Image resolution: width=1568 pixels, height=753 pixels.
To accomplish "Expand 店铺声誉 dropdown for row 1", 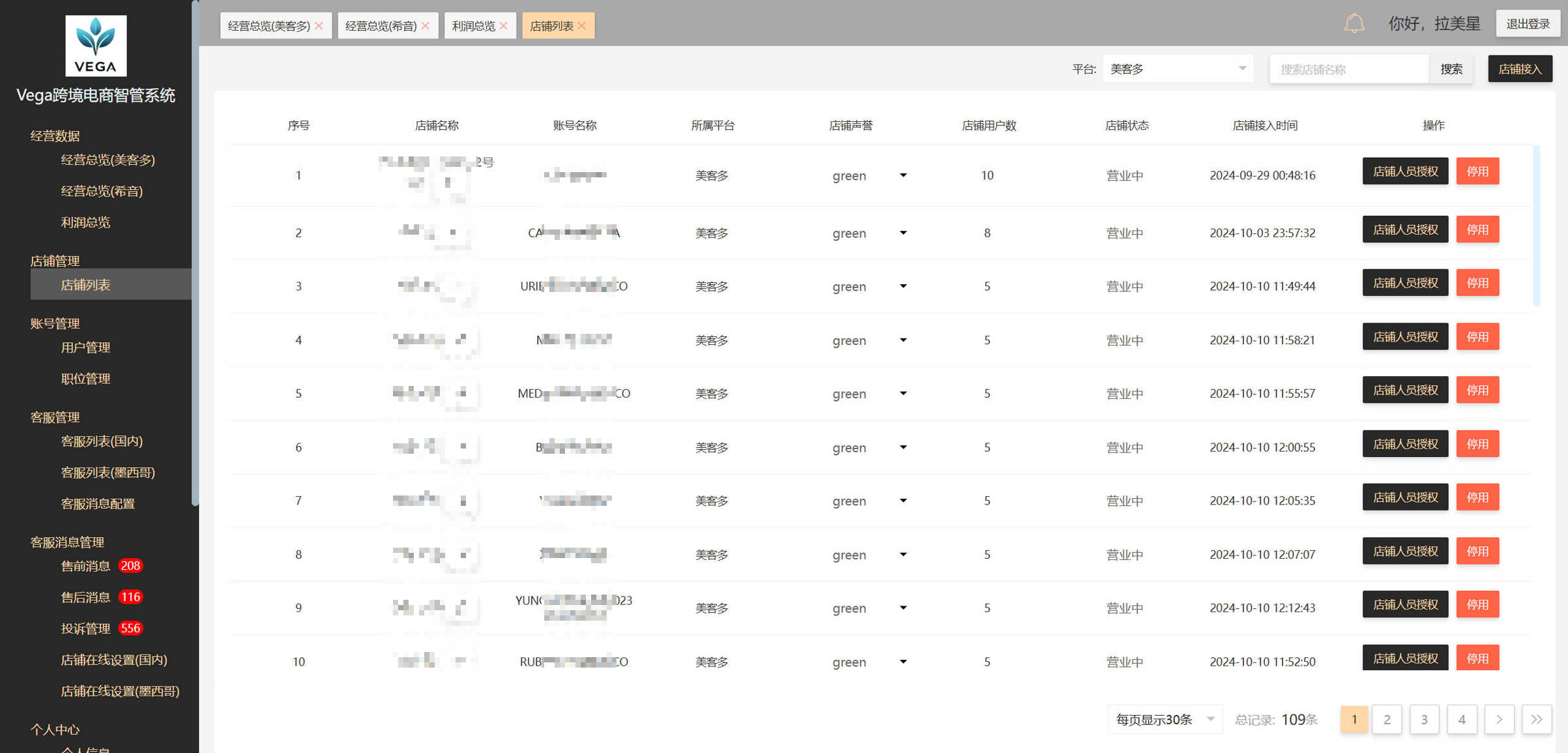I will 903,175.
